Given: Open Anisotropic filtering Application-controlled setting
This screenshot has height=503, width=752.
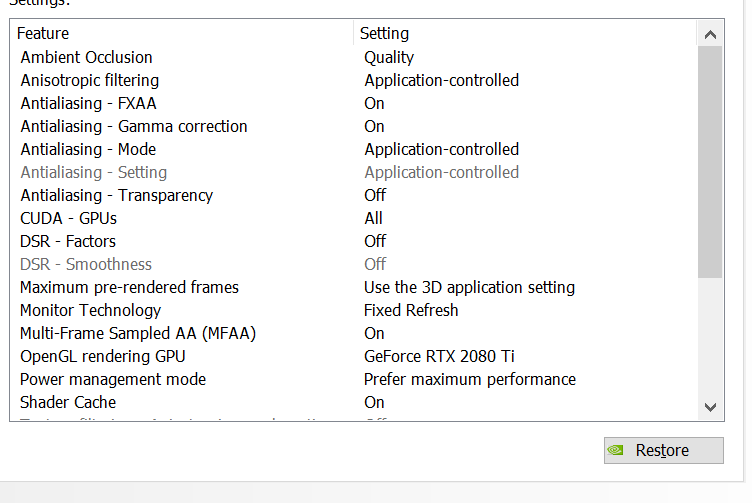Looking at the screenshot, I should [441, 81].
